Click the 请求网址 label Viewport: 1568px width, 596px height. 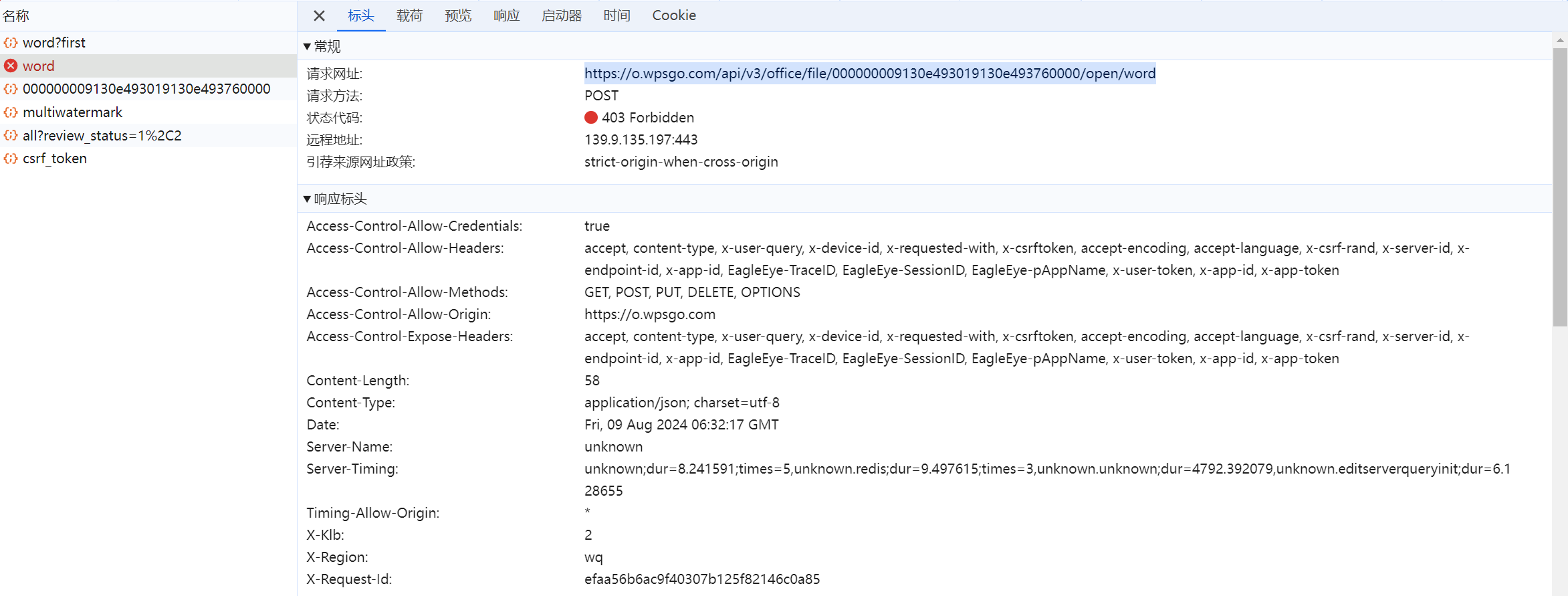coord(334,74)
